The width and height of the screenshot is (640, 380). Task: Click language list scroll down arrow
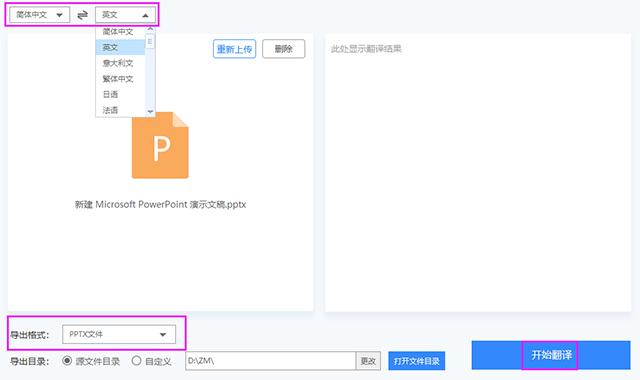point(150,111)
